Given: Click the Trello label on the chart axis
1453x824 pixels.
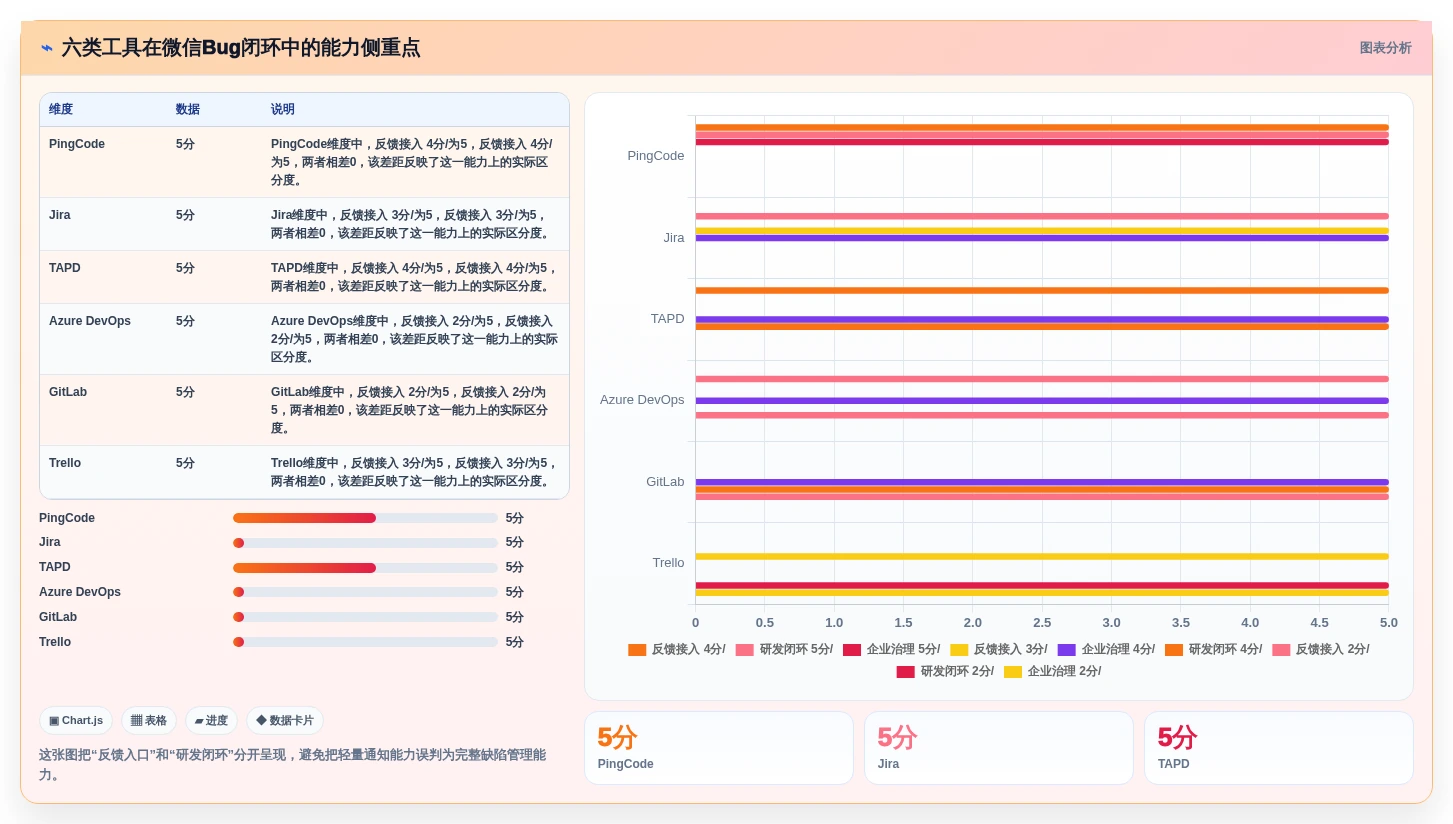Looking at the screenshot, I should click(x=669, y=563).
